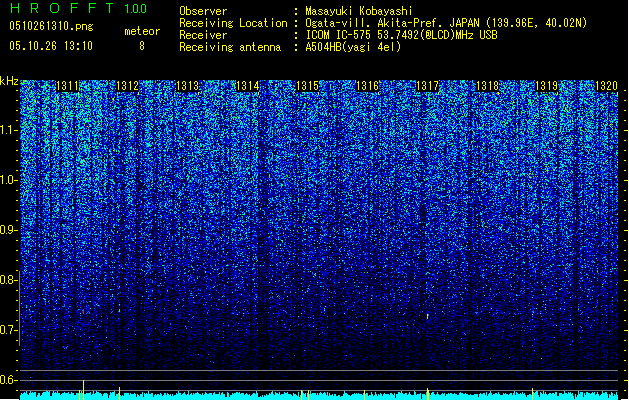Click the yellow power spike below 1316

(x=364, y=394)
